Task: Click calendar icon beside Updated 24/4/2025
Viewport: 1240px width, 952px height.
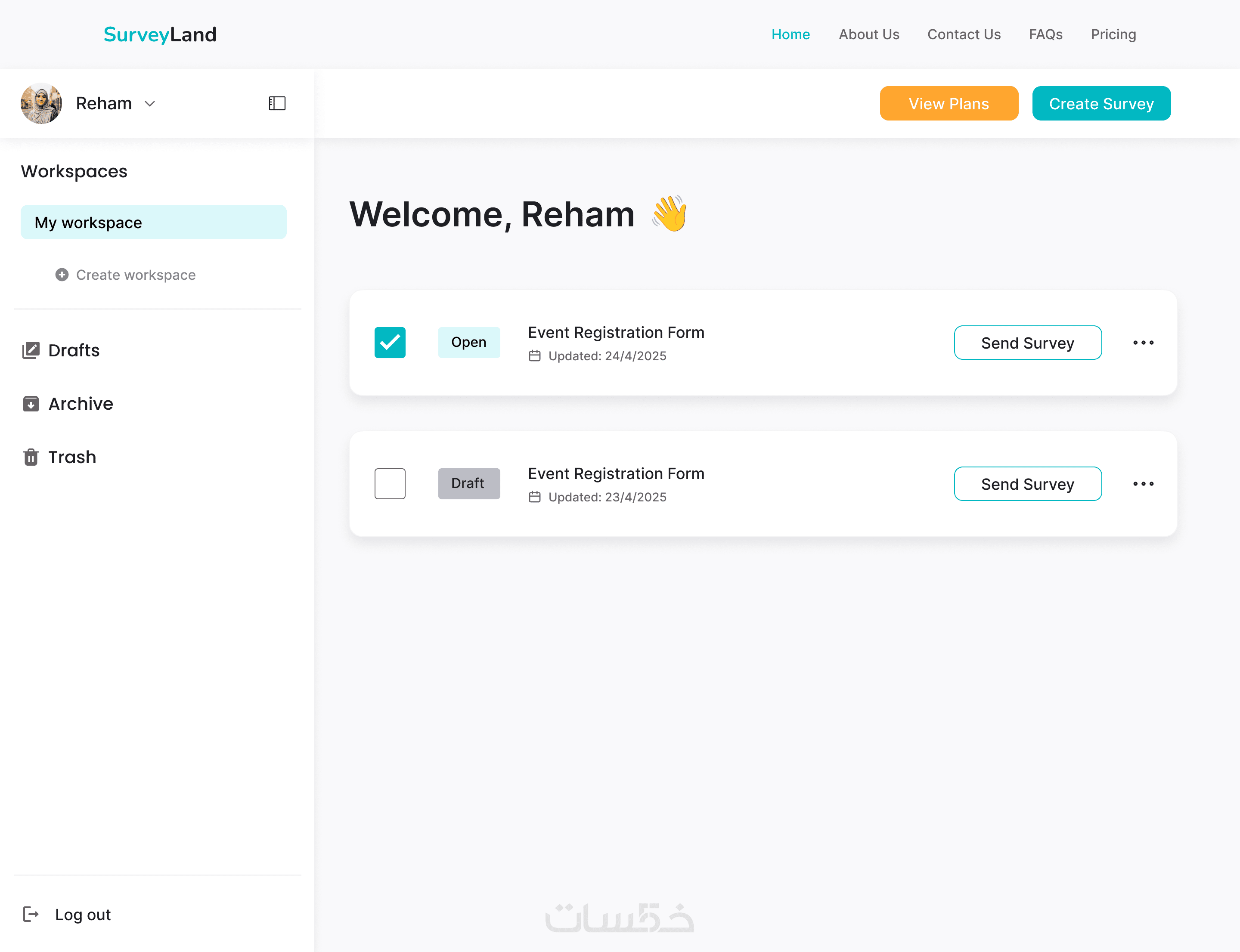Action: 534,356
